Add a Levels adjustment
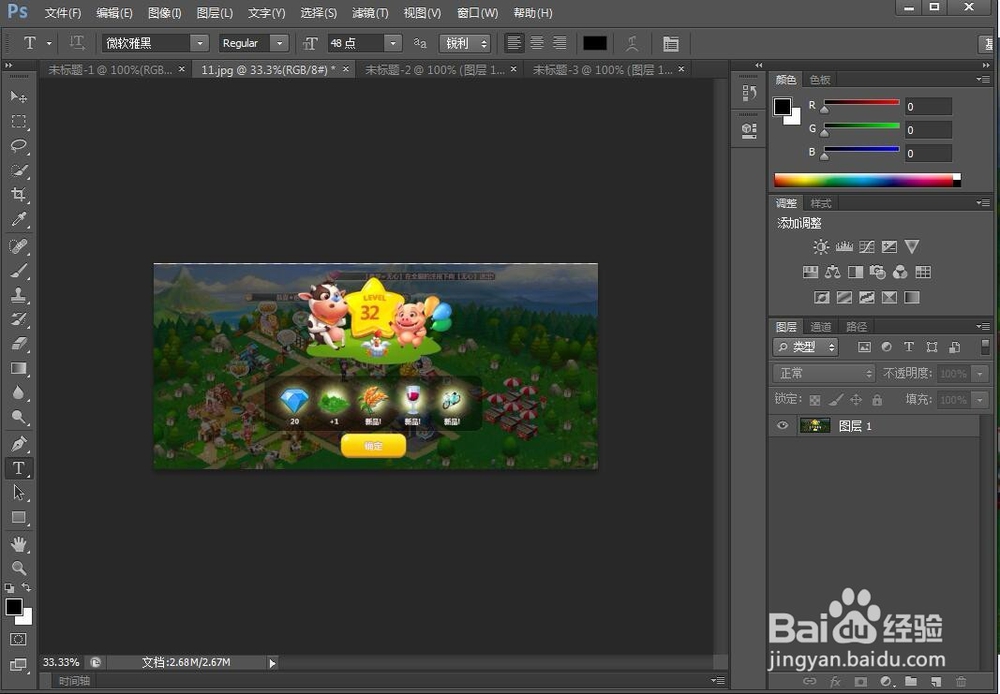This screenshot has width=1000, height=694. [844, 247]
